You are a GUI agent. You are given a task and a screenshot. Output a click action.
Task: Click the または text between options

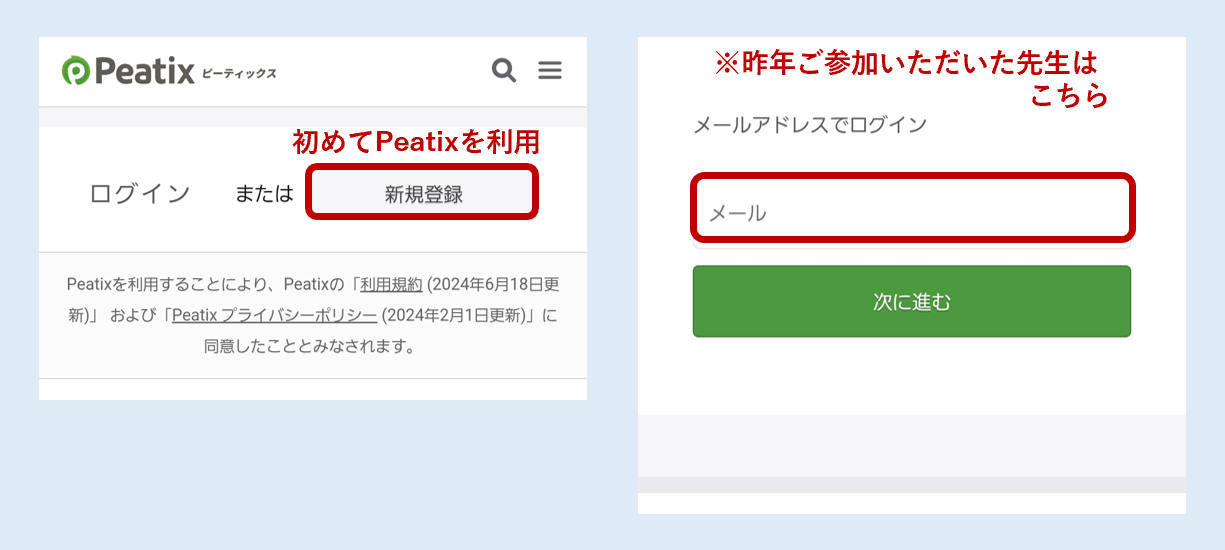point(264,194)
